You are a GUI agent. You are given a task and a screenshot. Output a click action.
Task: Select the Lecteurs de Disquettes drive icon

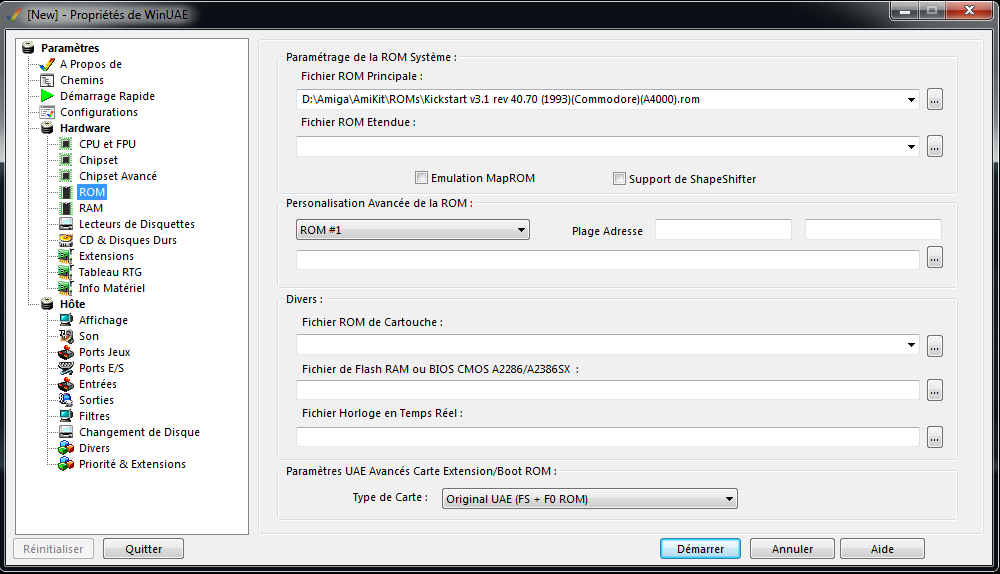click(66, 224)
